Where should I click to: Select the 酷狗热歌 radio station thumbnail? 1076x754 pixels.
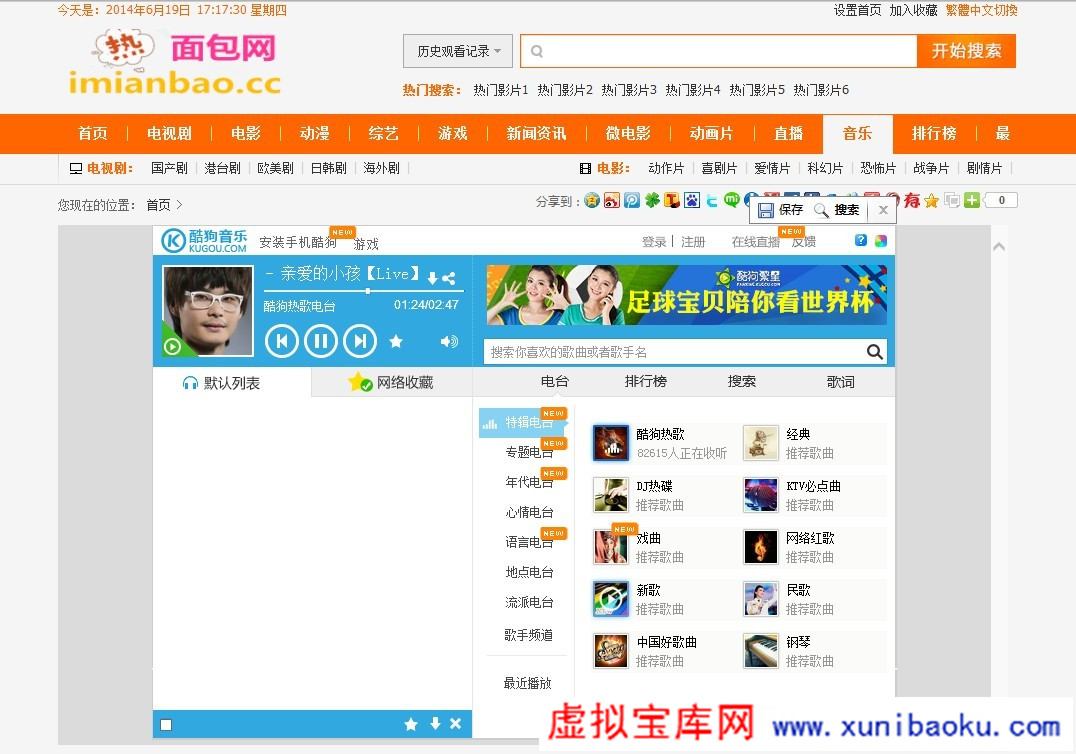(611, 443)
